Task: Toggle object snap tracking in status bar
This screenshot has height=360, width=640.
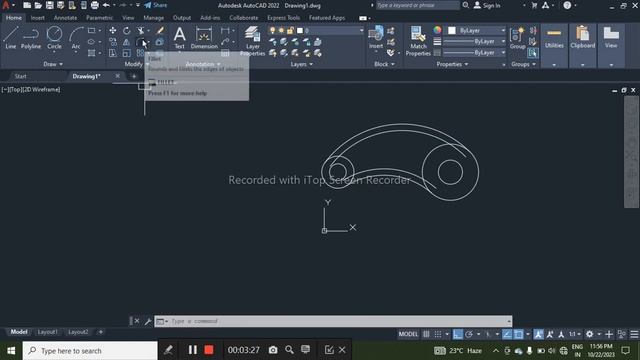Action: point(507,334)
